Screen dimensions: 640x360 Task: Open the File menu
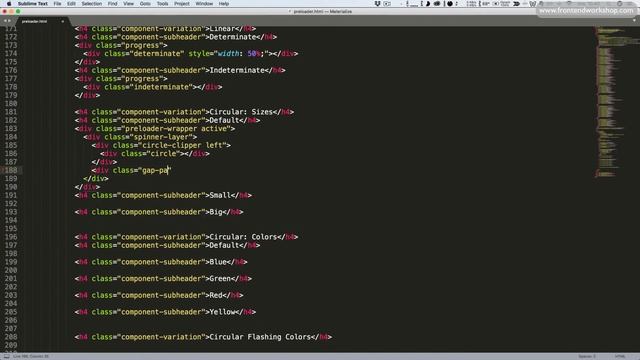57,4
